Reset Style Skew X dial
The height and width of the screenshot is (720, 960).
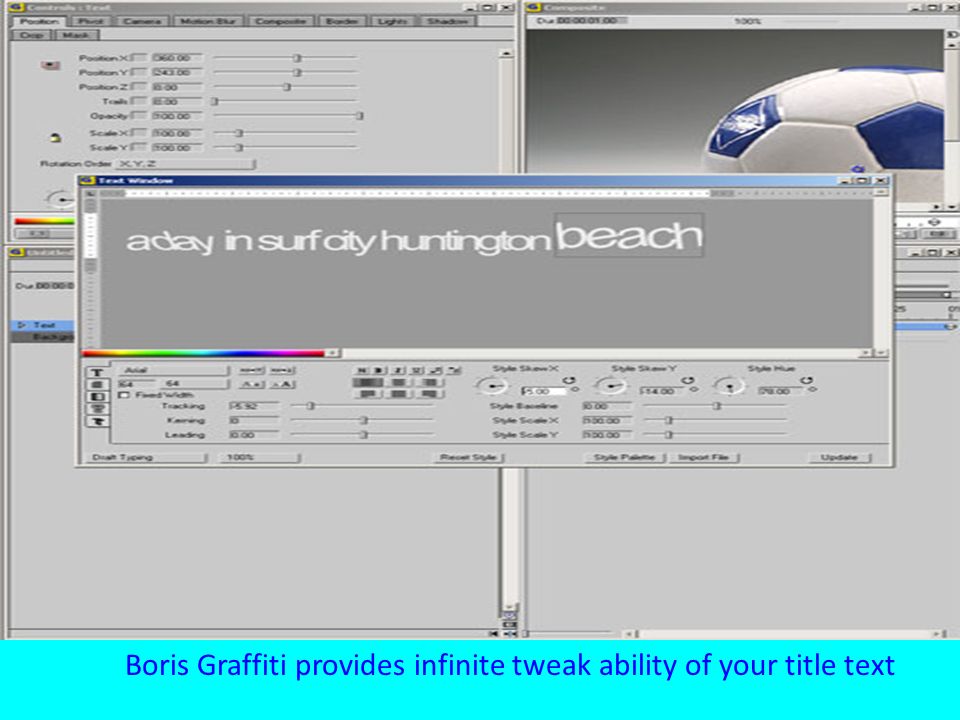coord(569,380)
